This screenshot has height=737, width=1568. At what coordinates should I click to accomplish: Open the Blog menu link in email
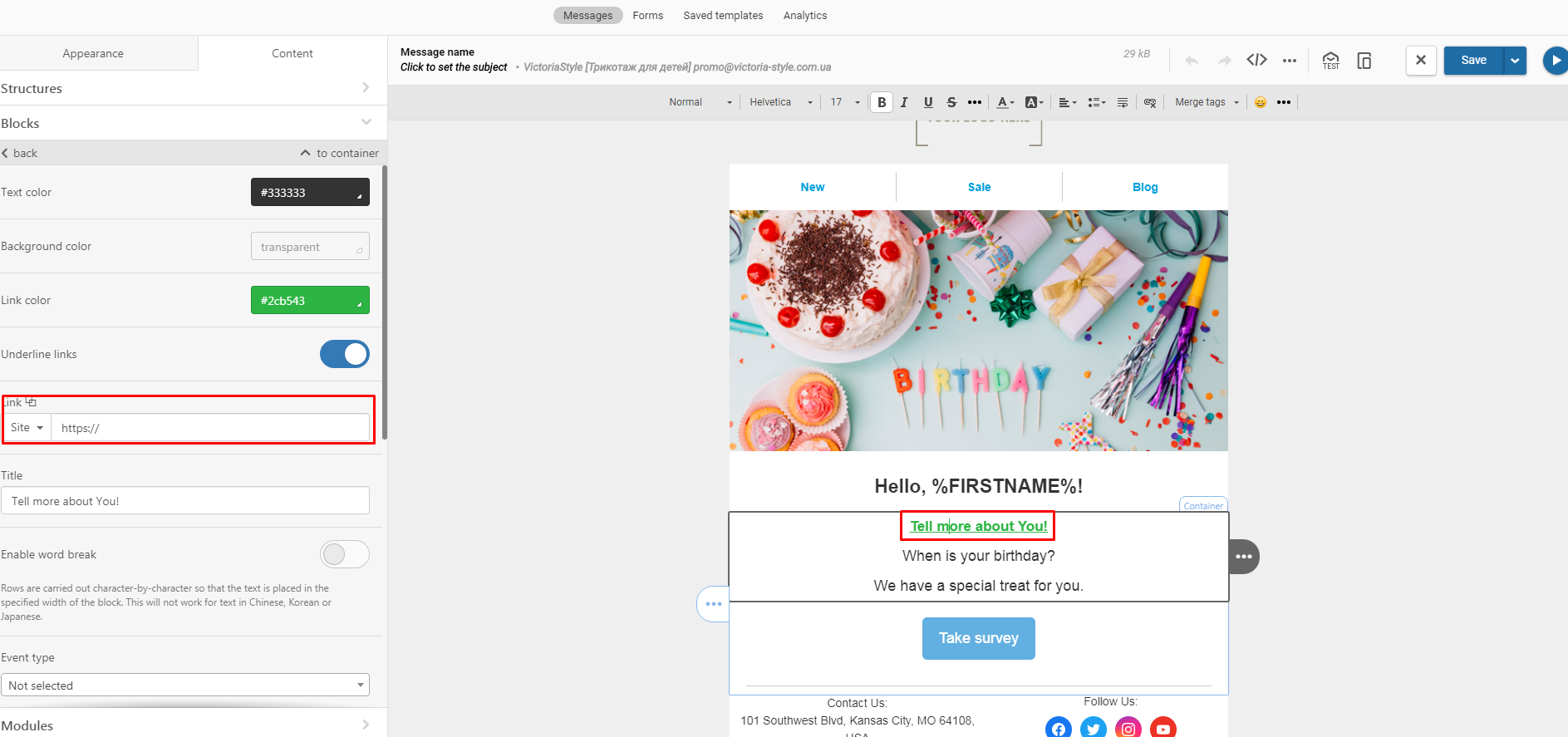pyautogui.click(x=1145, y=187)
